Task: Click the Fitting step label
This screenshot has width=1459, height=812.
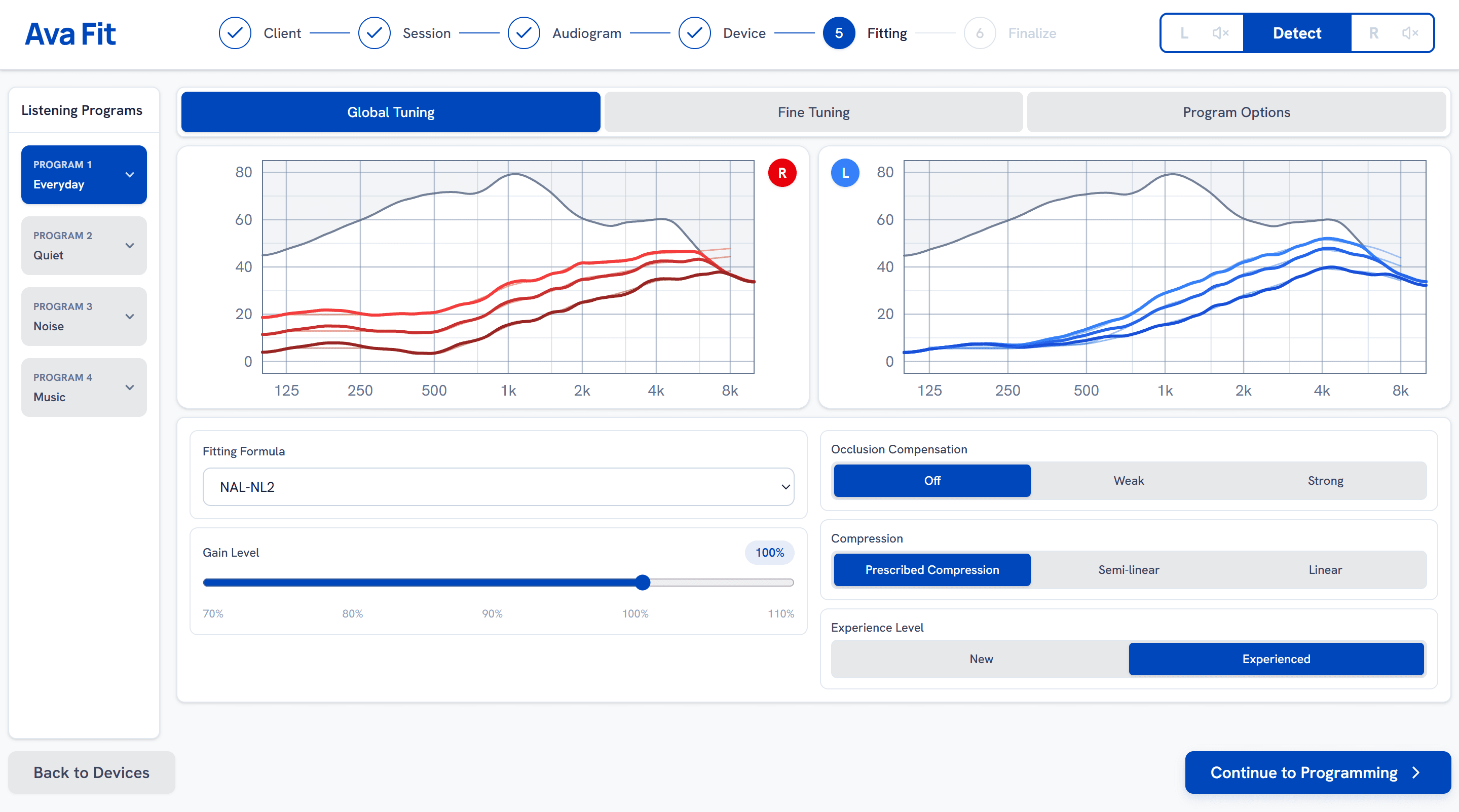Action: coord(887,33)
